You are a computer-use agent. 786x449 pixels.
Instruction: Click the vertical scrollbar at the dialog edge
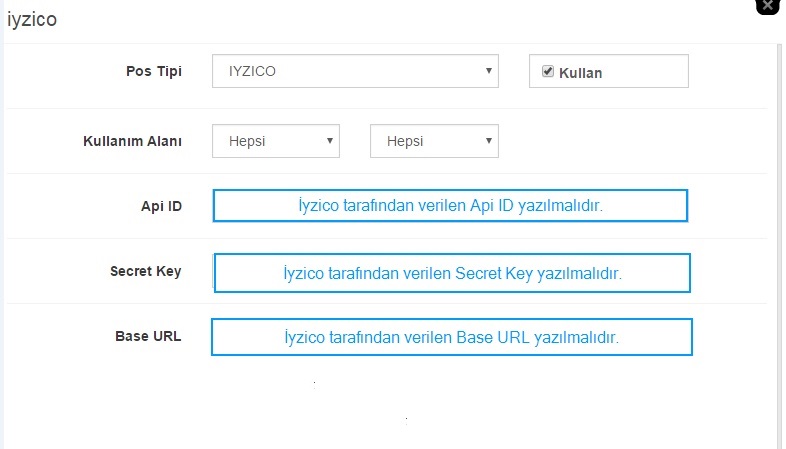(779, 246)
